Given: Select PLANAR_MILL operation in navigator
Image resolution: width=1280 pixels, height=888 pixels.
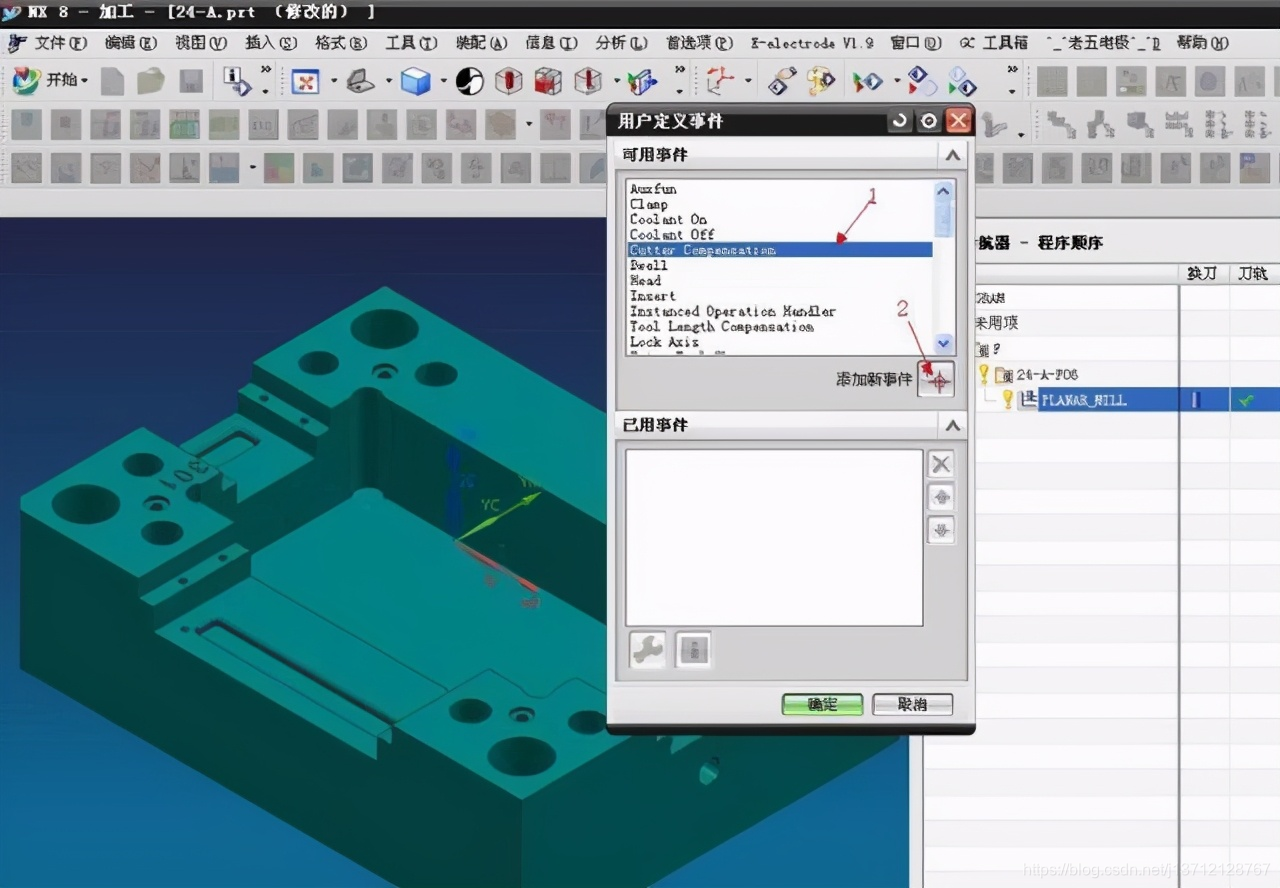Looking at the screenshot, I should click(x=1083, y=400).
